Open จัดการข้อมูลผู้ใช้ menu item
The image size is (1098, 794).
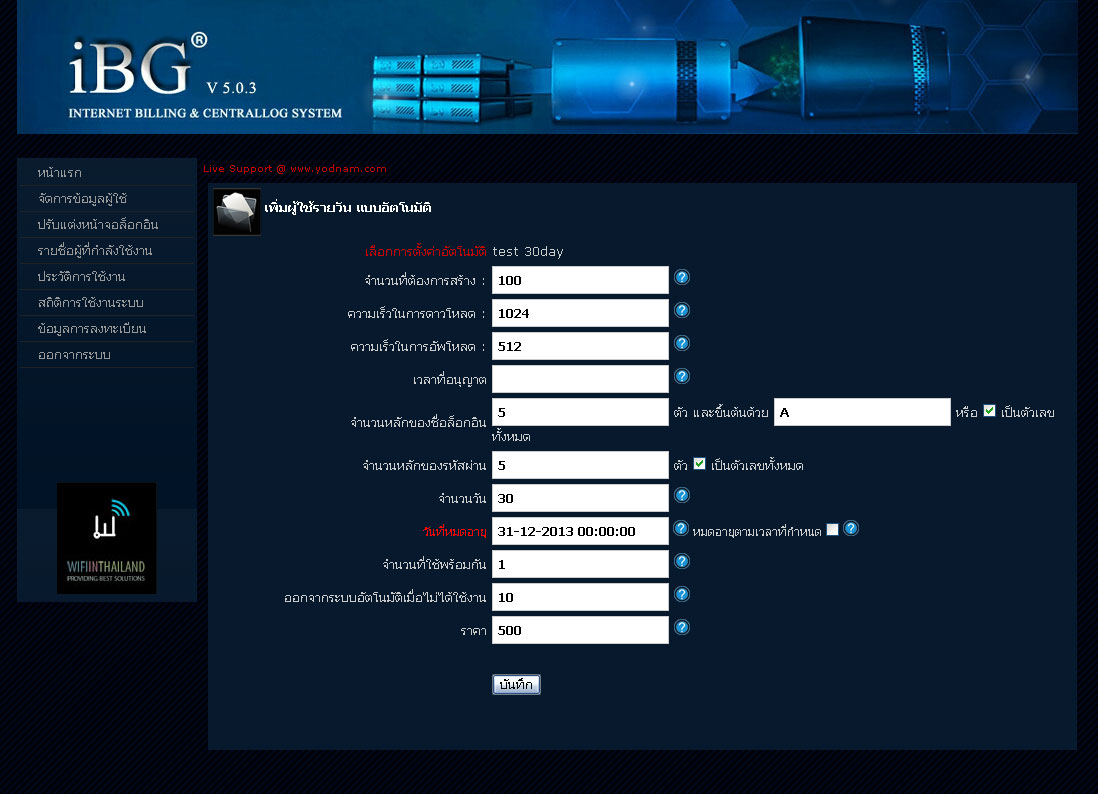pyautogui.click(x=106, y=199)
